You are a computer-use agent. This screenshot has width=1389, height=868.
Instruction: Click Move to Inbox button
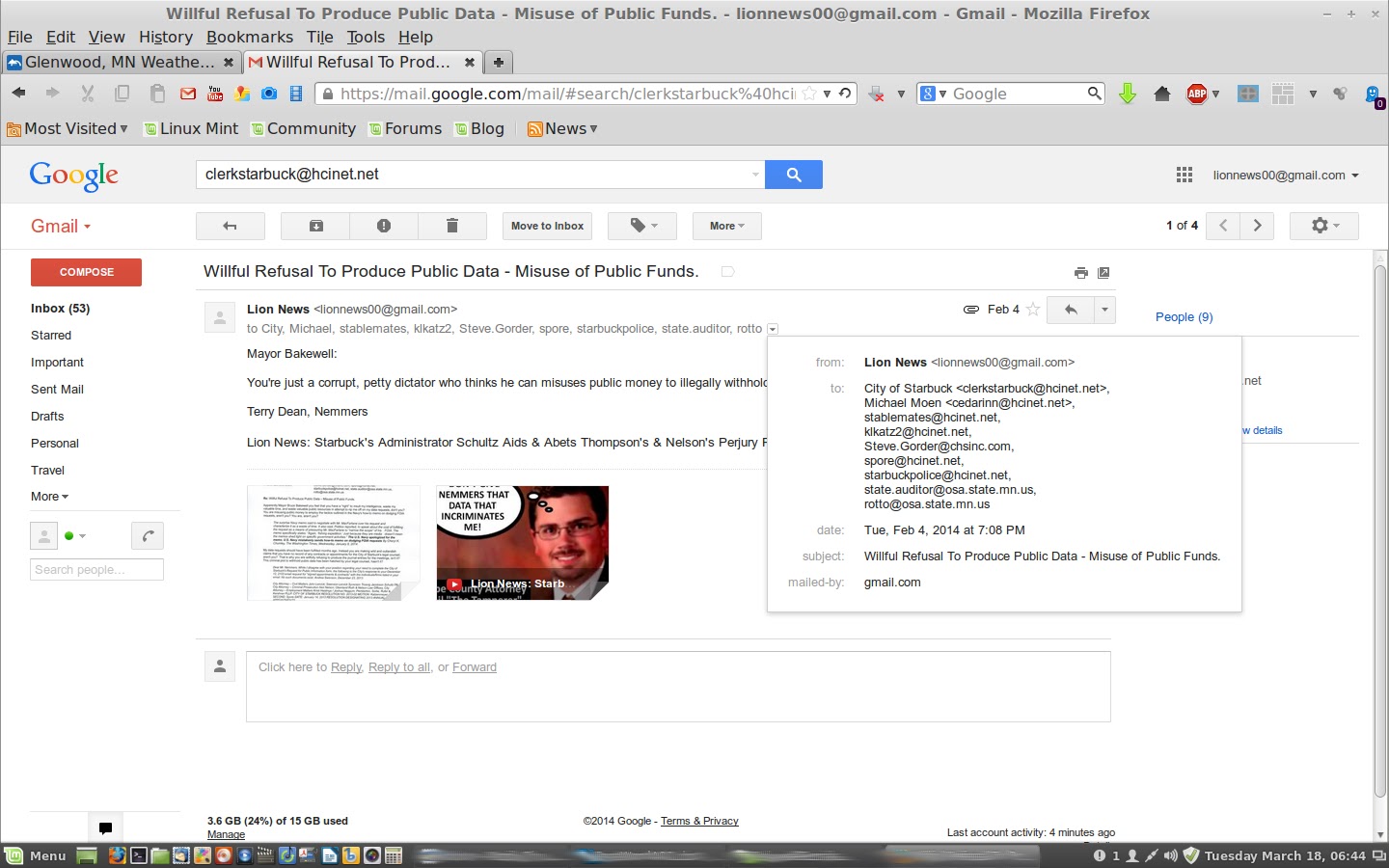coord(547,226)
